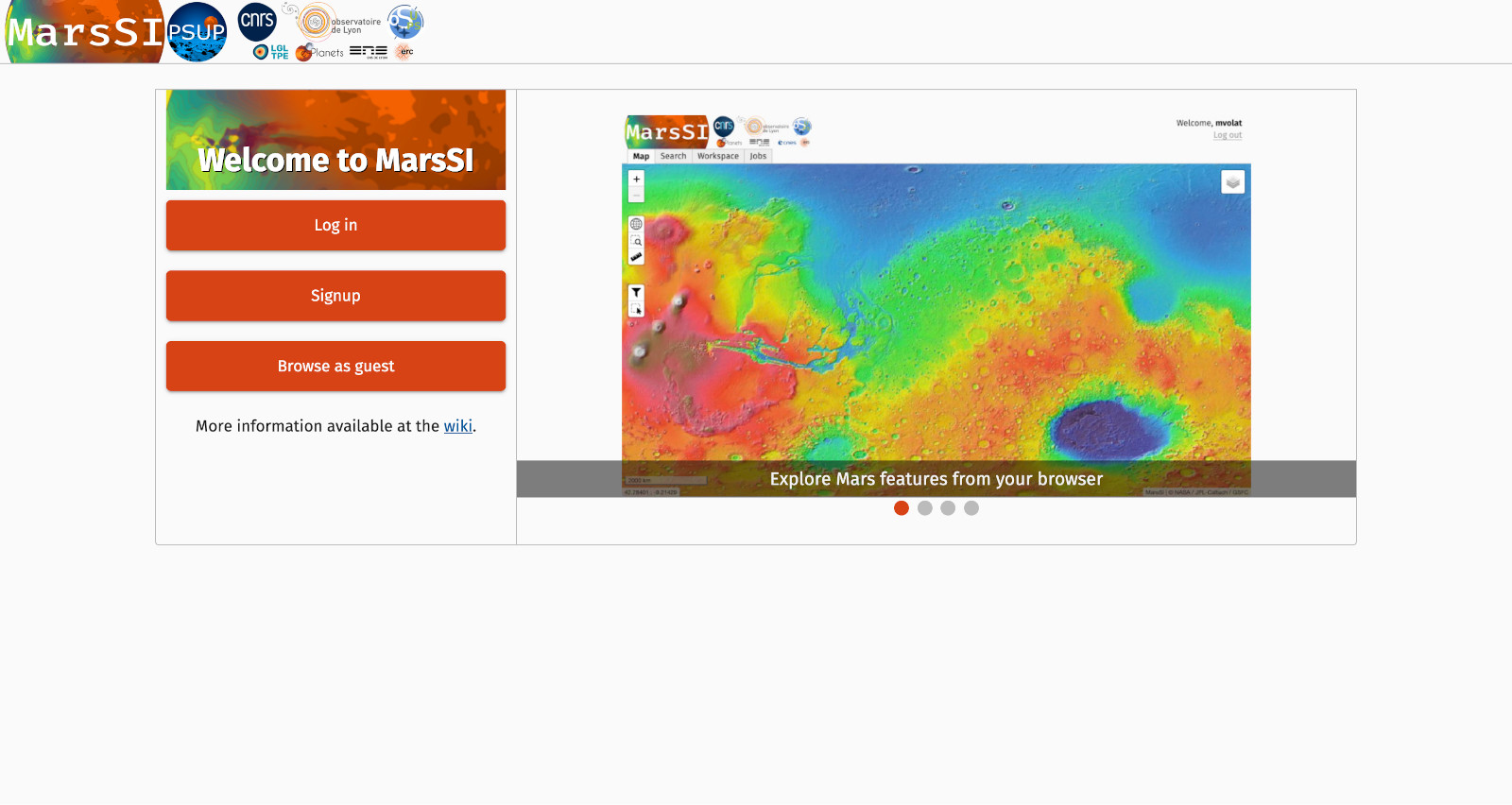Switch to the second carousel slide dot

pyautogui.click(x=925, y=508)
